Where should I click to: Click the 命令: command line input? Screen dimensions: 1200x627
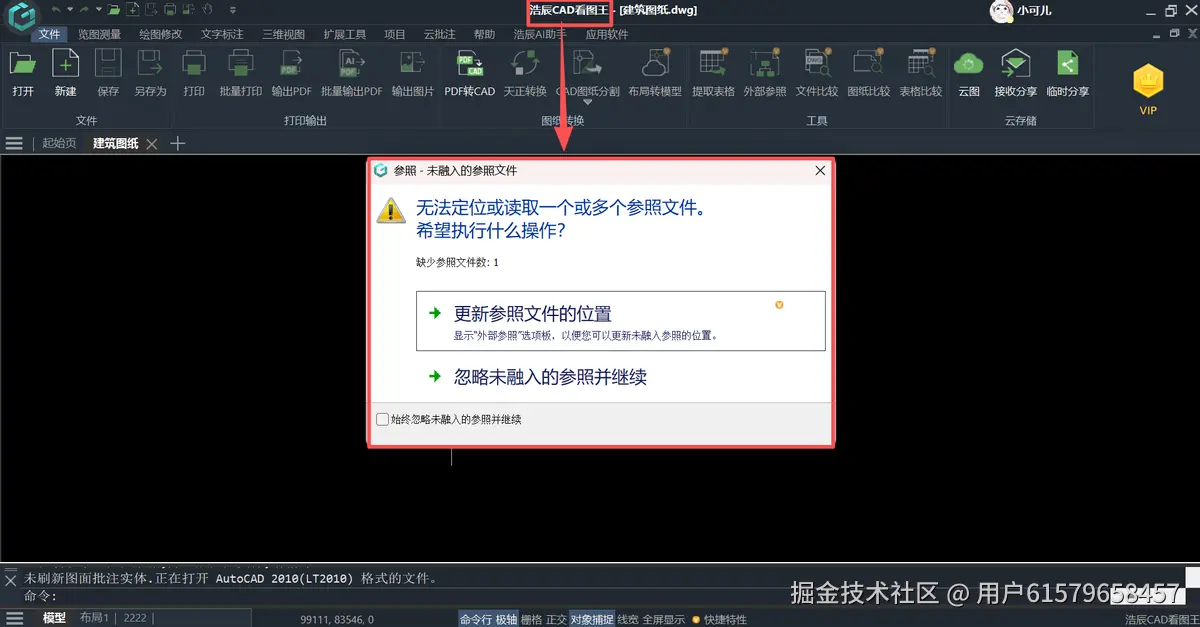point(600,596)
